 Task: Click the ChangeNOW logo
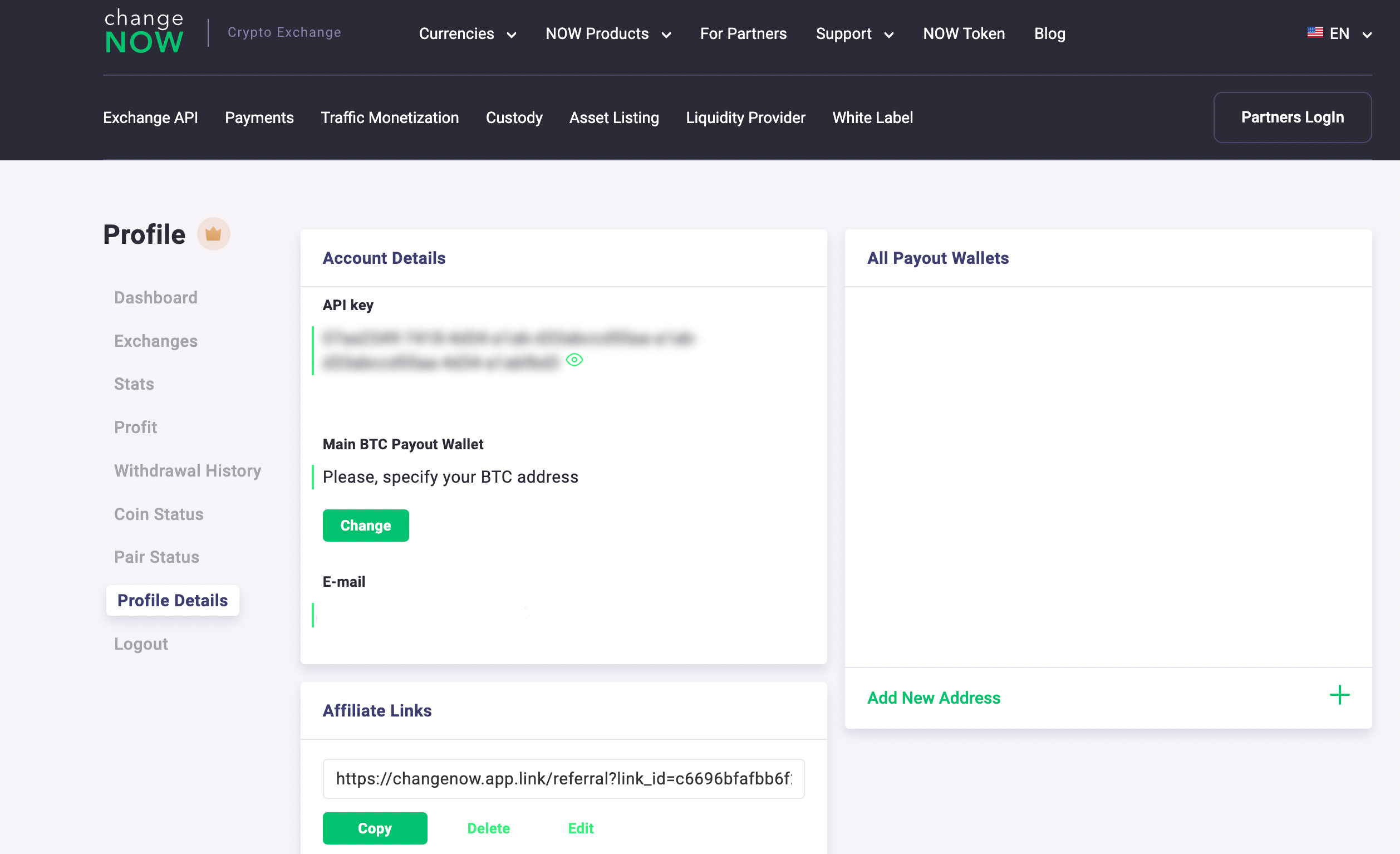[144, 32]
